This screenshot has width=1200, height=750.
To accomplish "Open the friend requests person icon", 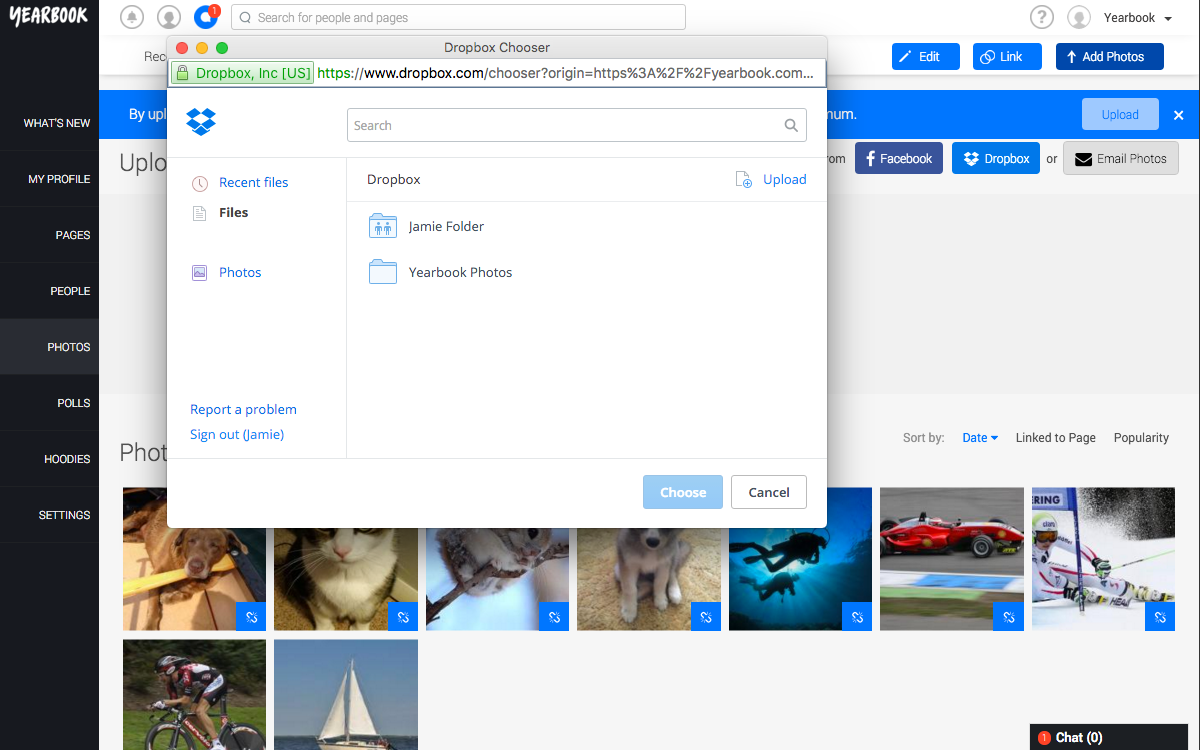I will click(169, 17).
